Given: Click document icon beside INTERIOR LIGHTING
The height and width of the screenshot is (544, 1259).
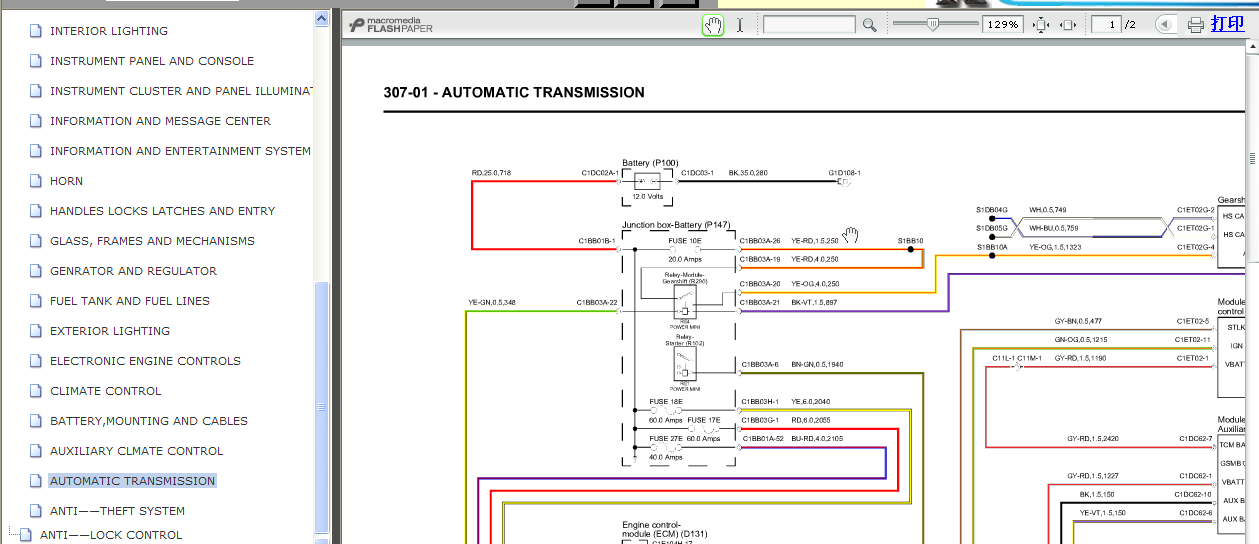Looking at the screenshot, I should click(x=37, y=31).
